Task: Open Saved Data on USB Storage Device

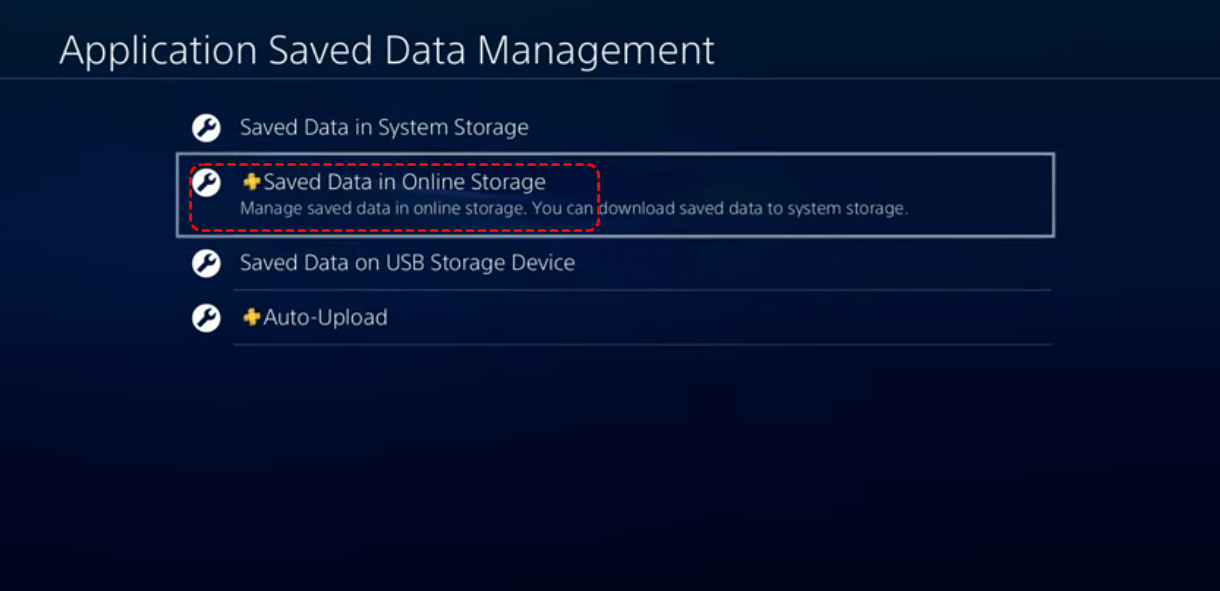Action: pyautogui.click(x=407, y=263)
